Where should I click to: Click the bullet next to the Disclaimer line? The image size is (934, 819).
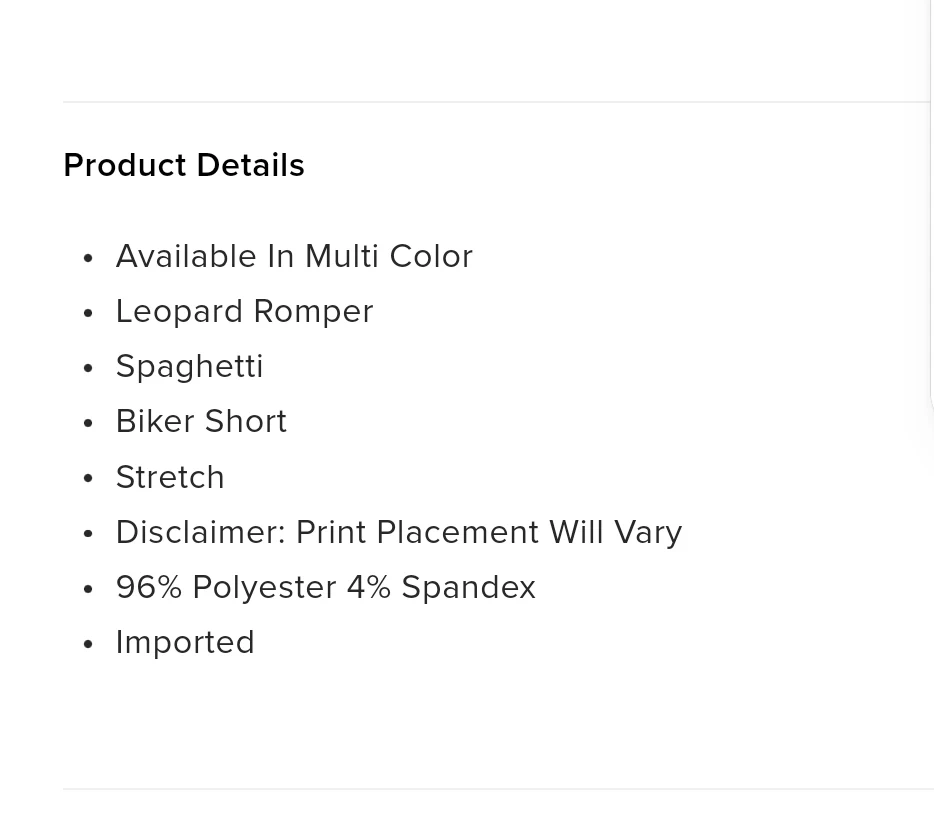89,534
